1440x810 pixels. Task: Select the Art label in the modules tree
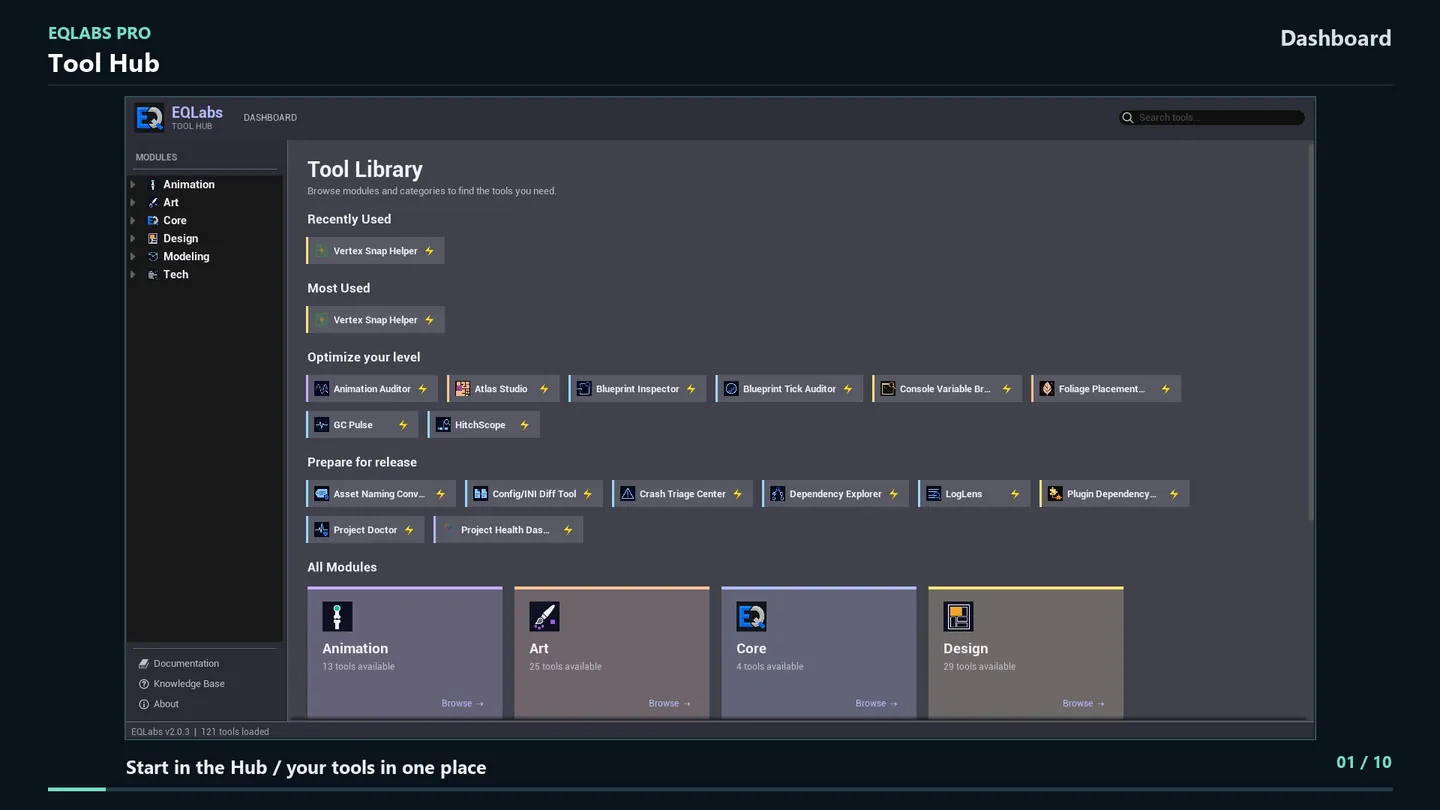pyautogui.click(x=171, y=203)
